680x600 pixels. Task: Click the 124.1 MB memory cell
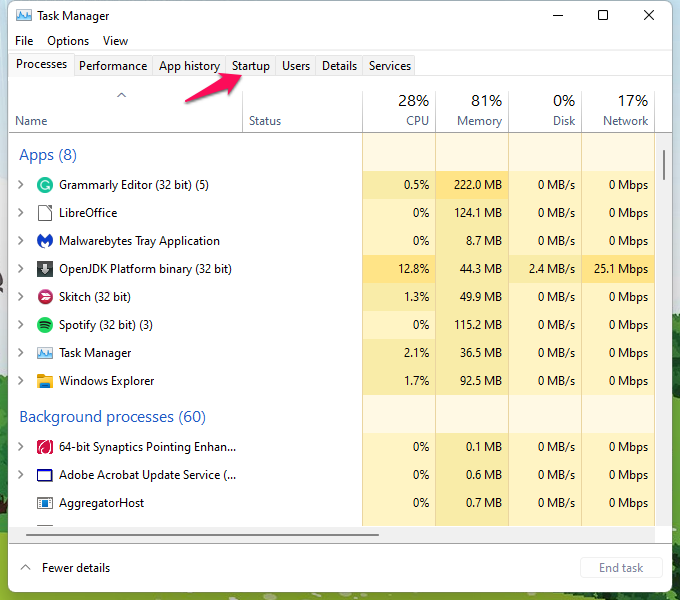[472, 213]
